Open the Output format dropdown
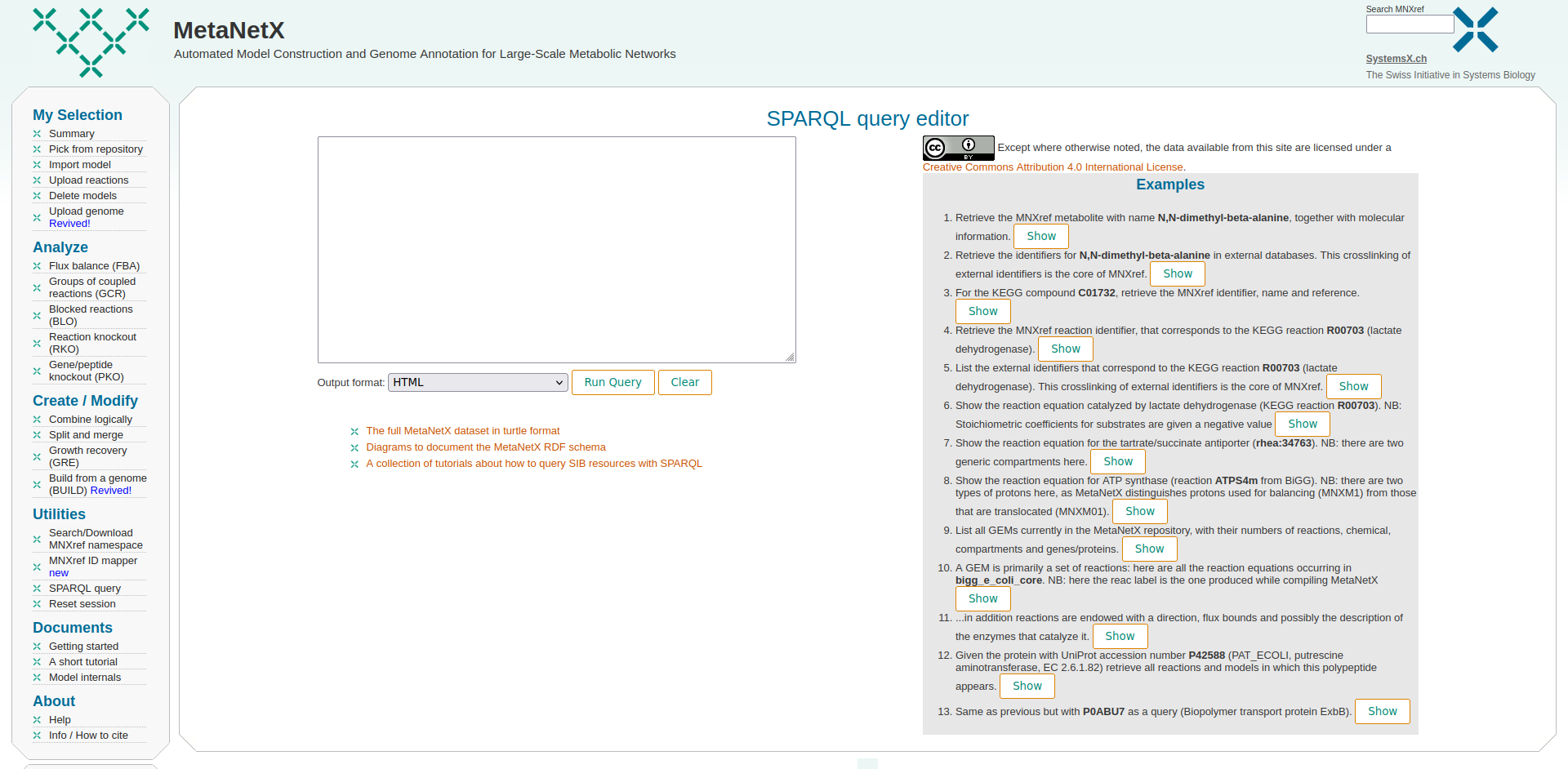Image resolution: width=1568 pixels, height=769 pixels. [478, 382]
